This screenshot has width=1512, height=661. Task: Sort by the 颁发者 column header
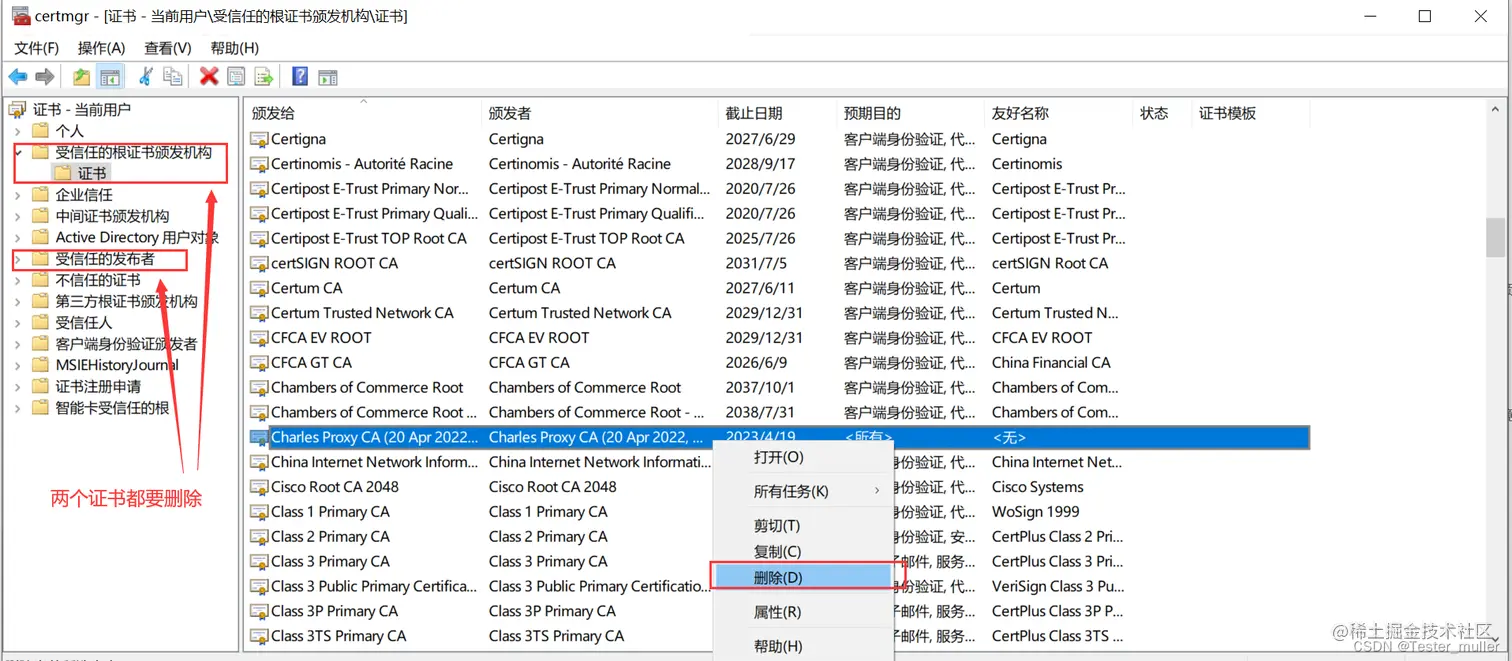(x=599, y=113)
